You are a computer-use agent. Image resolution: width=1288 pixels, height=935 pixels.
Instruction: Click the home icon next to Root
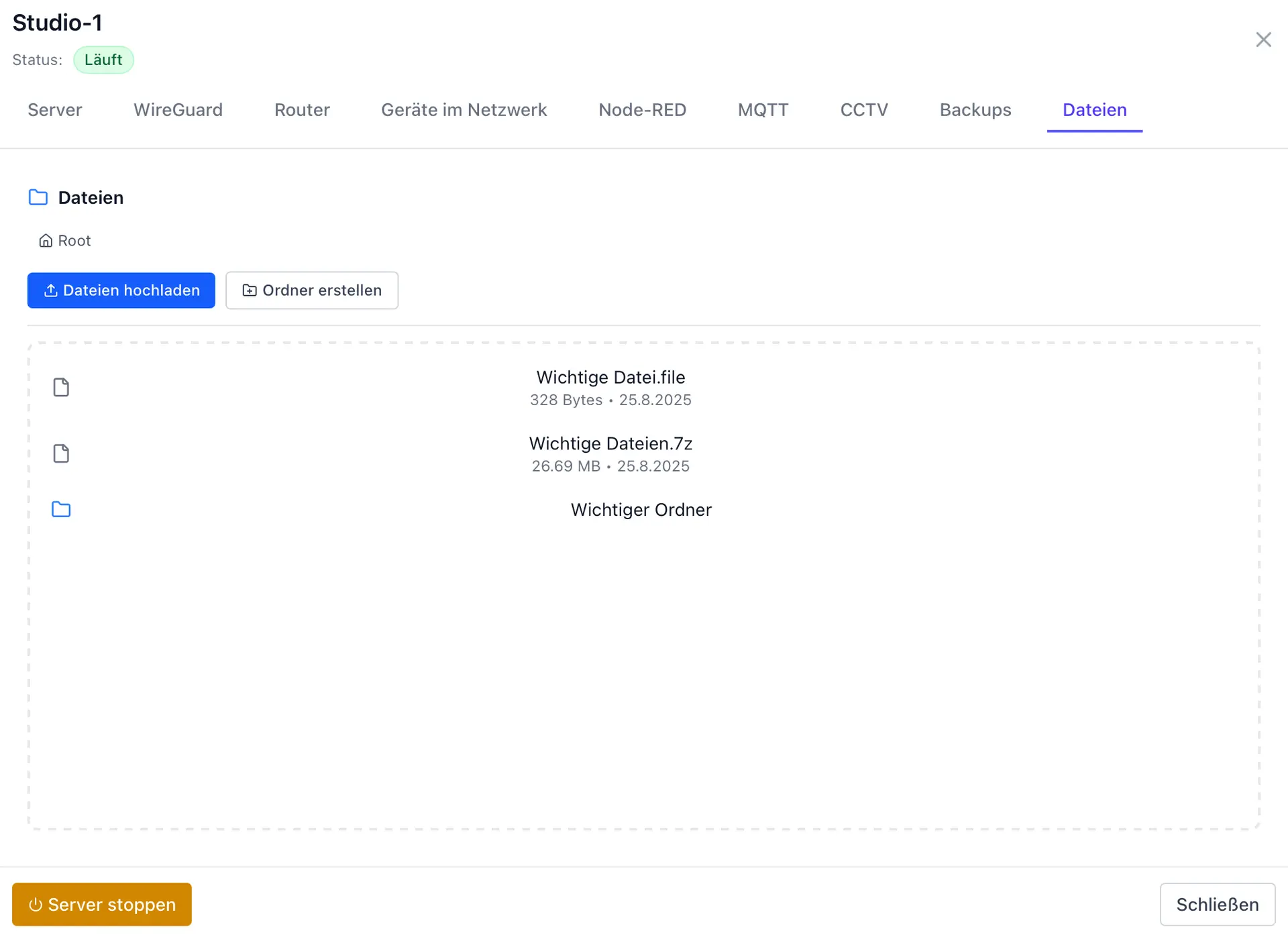[46, 241]
